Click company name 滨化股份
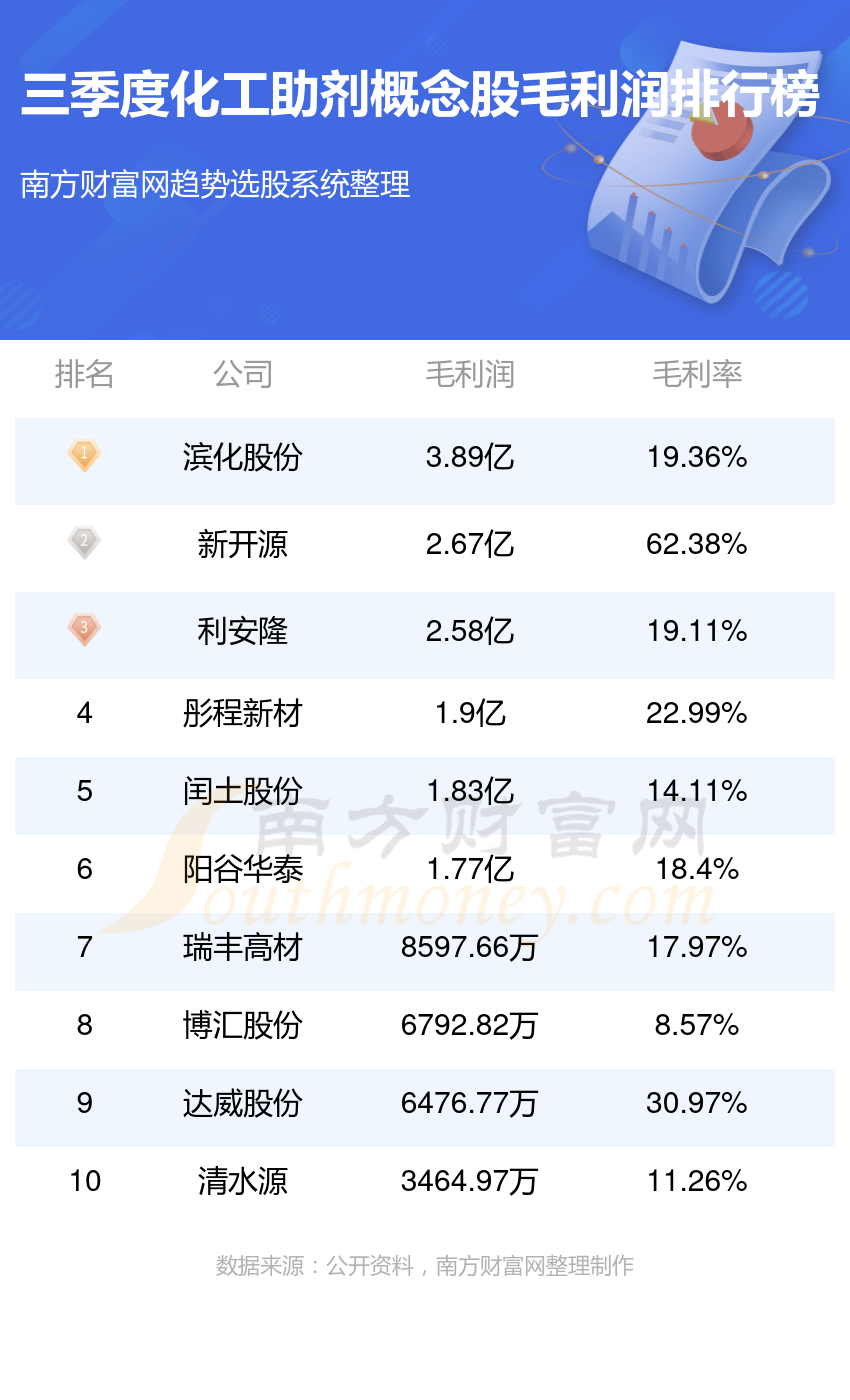Viewport: 850px width, 1400px height. [242, 458]
